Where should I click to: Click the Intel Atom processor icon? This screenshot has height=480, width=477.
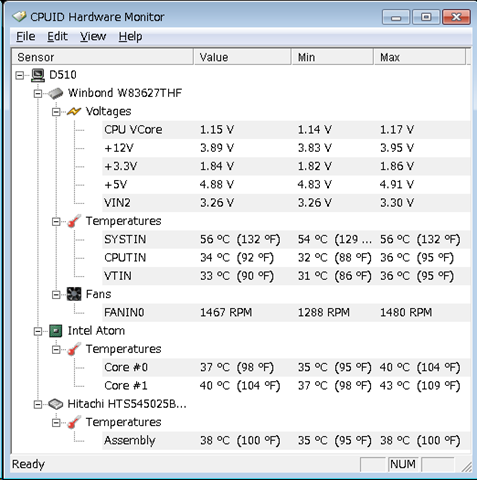tap(56, 331)
